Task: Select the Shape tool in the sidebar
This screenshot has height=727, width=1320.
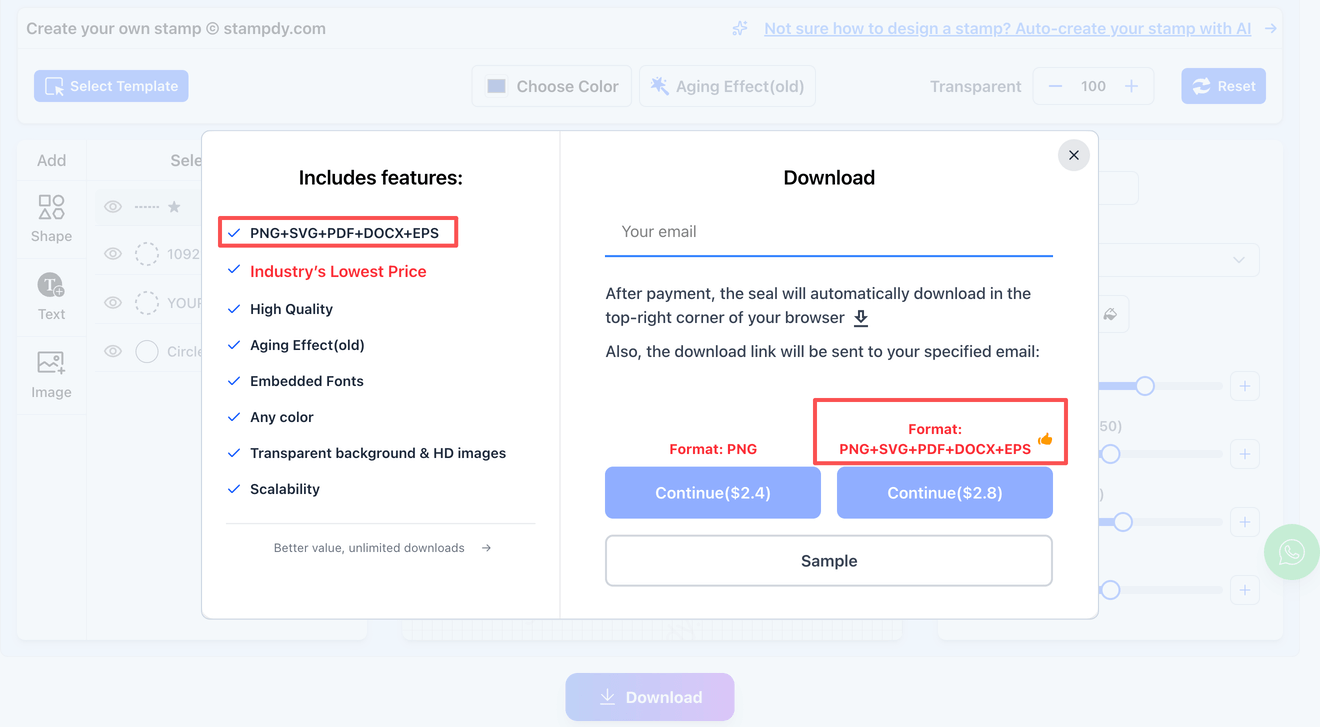Action: (x=51, y=218)
